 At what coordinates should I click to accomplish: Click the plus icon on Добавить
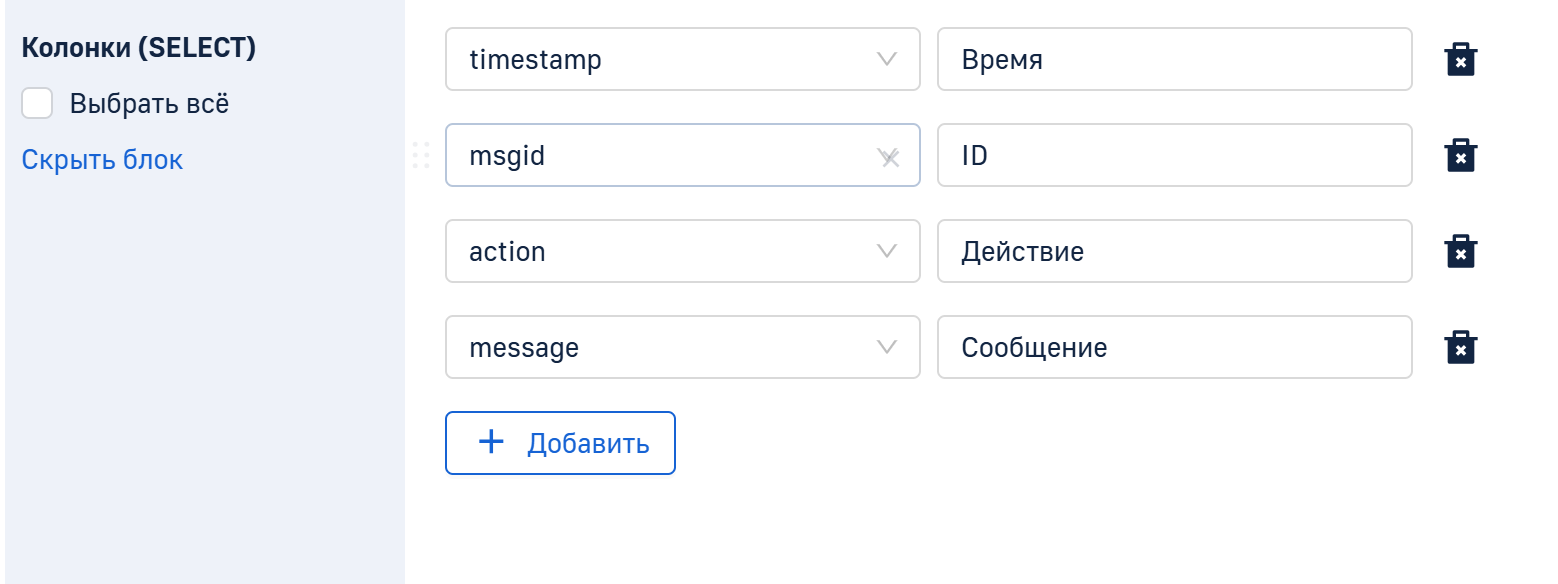[491, 442]
